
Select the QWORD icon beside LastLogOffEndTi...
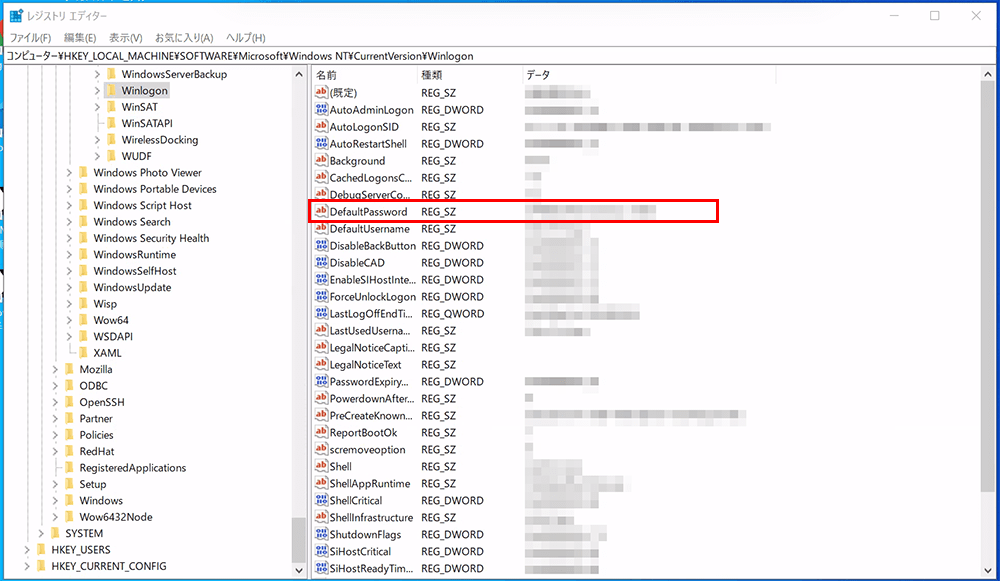click(x=322, y=313)
